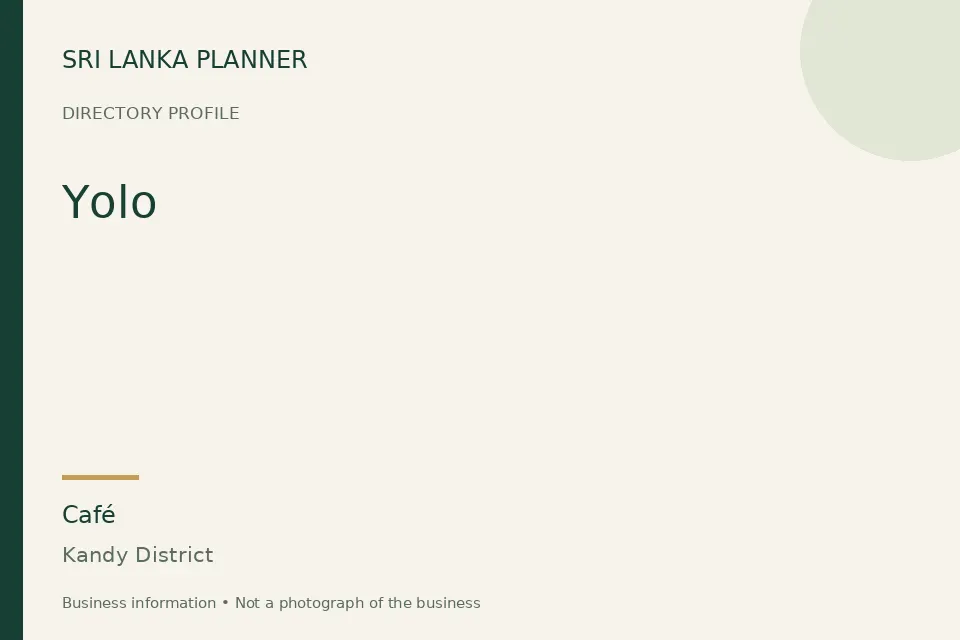Click the dark green vertical sidebar stripe

point(11,320)
